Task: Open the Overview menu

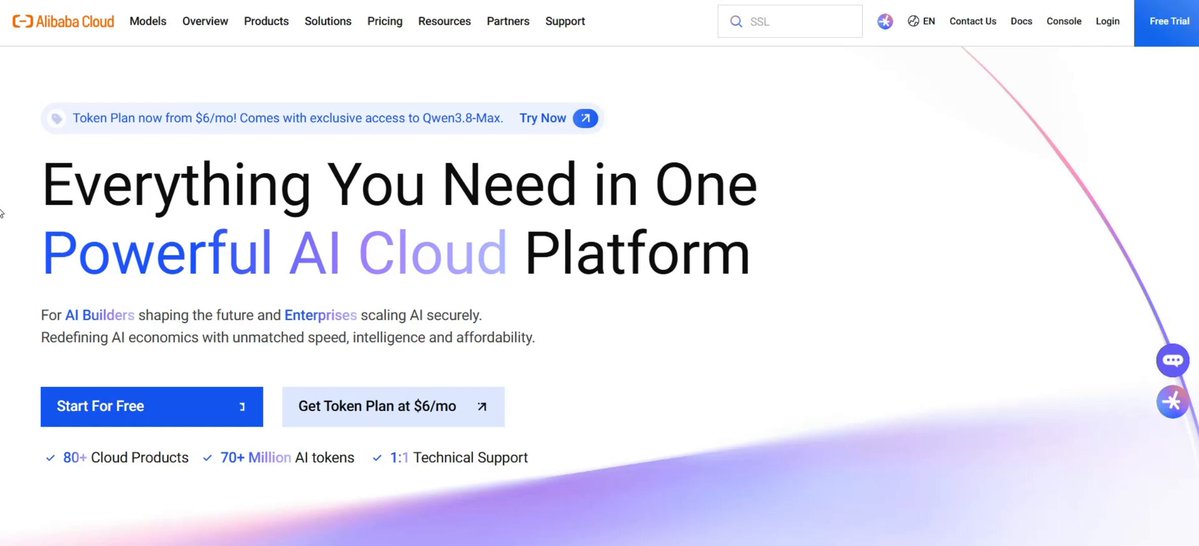Action: [x=205, y=21]
